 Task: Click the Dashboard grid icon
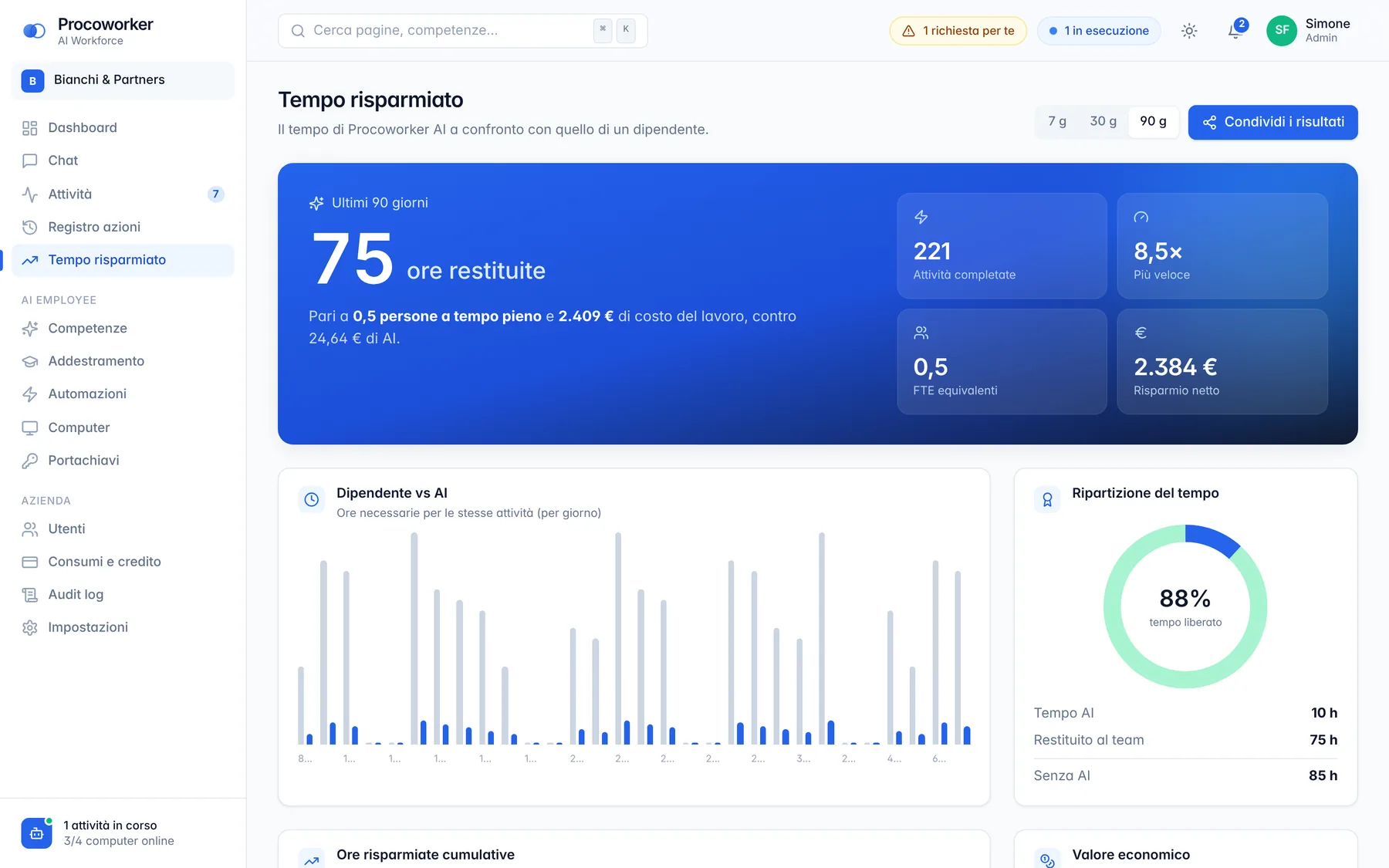pos(30,128)
